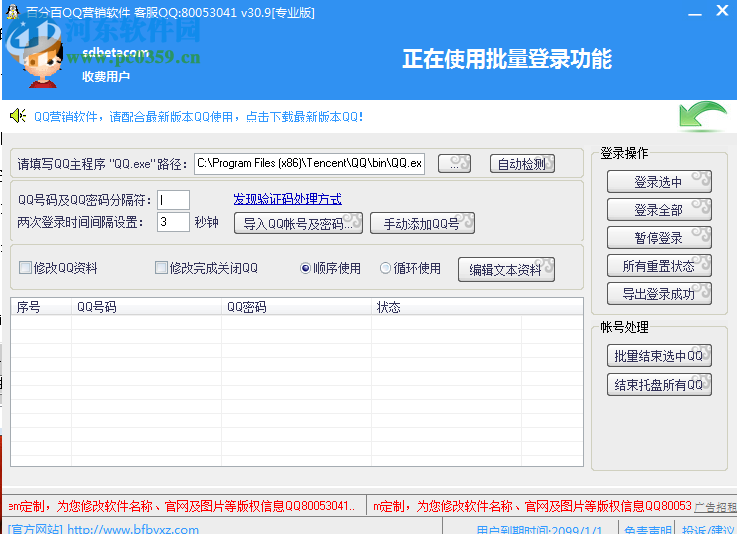Click the speaker announcement icon
737x534 pixels.
(x=18, y=116)
